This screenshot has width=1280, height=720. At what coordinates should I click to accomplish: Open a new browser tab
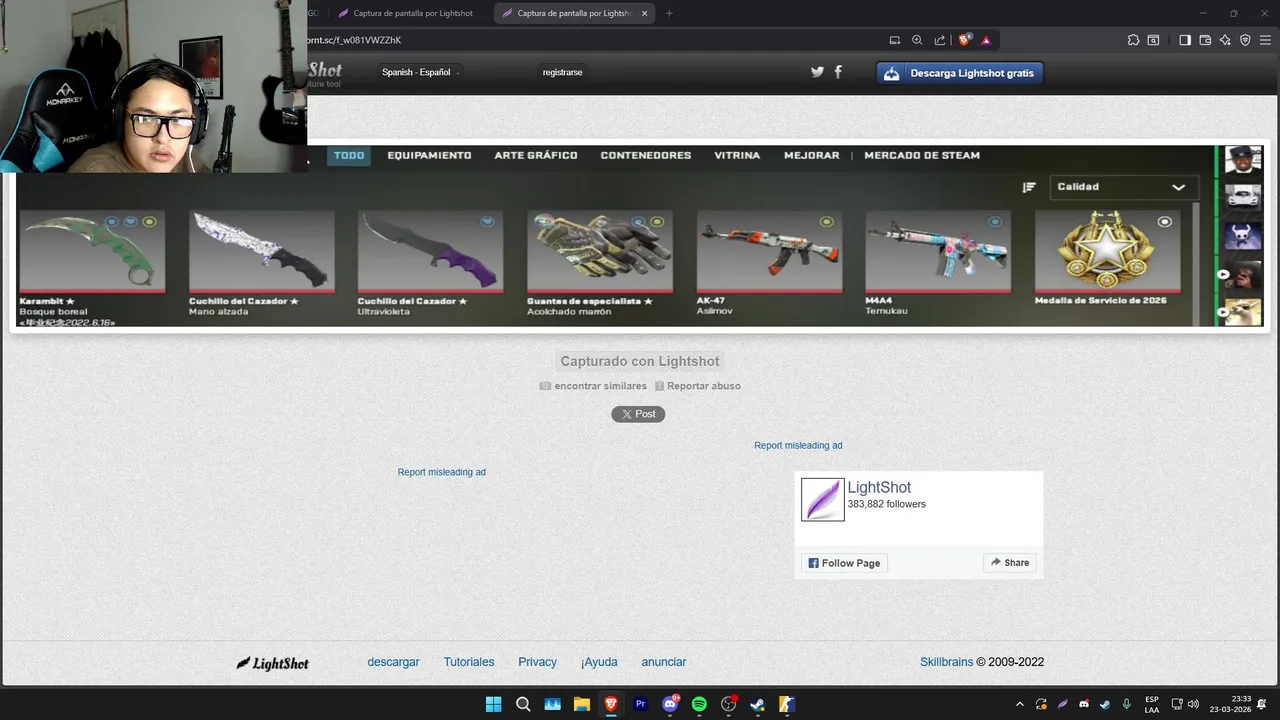click(669, 13)
